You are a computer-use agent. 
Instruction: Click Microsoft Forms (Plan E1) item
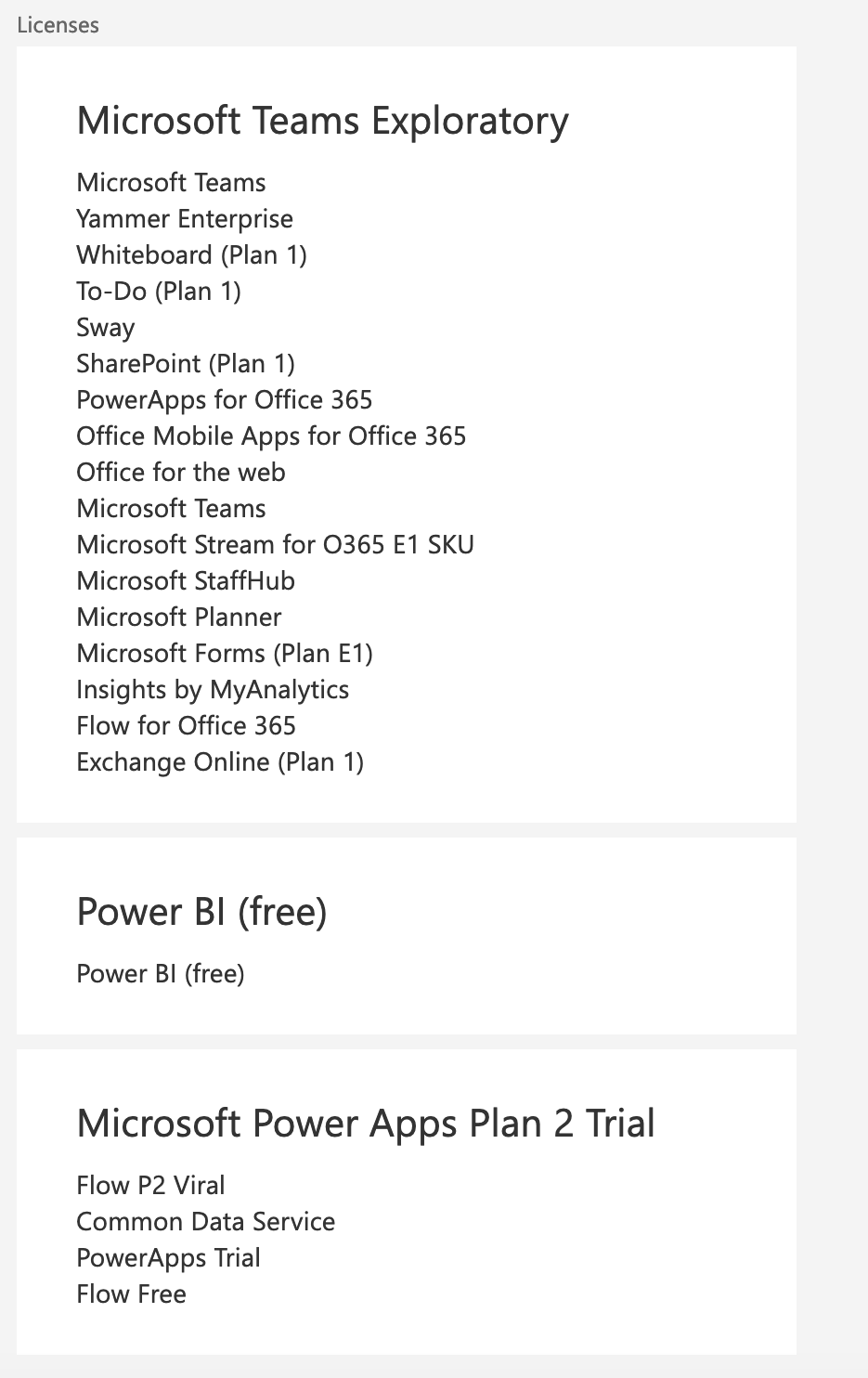(225, 654)
